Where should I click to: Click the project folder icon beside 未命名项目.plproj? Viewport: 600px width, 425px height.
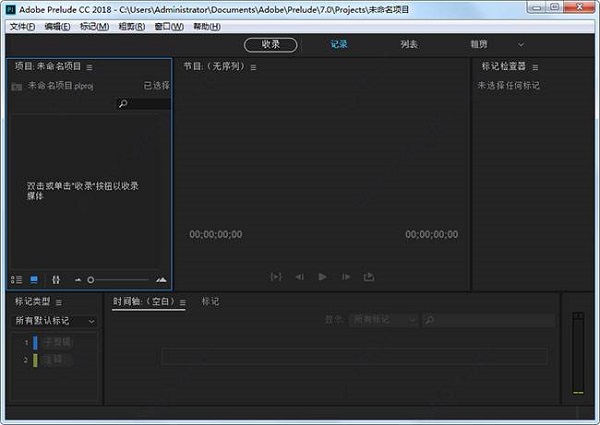coord(16,87)
